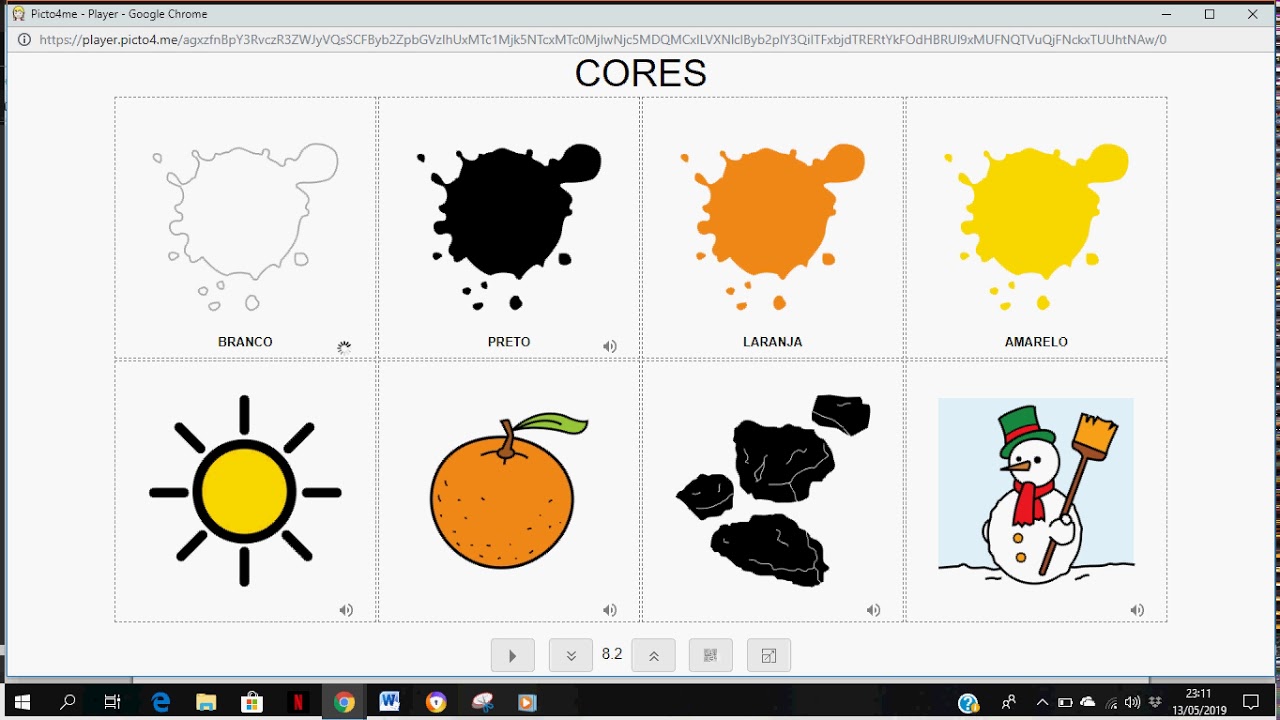Select the orange paint splash picture
Screen dimensions: 1280x720
tap(773, 227)
